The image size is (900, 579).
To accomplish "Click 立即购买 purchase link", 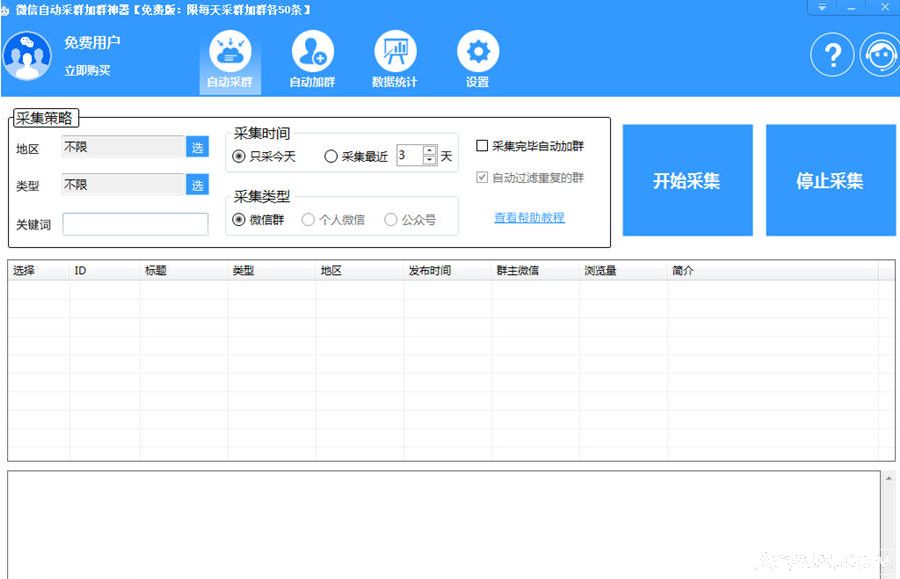I will [x=87, y=71].
